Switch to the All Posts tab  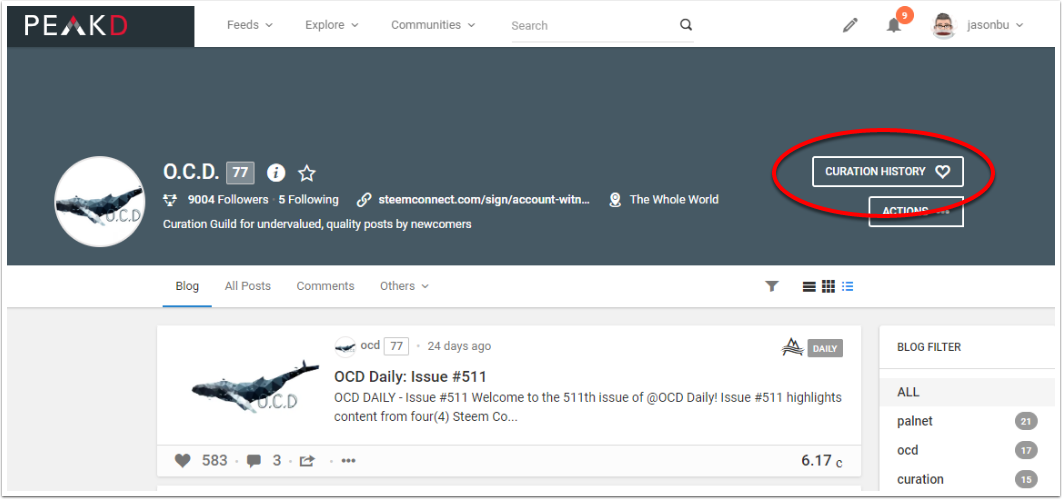pyautogui.click(x=247, y=286)
